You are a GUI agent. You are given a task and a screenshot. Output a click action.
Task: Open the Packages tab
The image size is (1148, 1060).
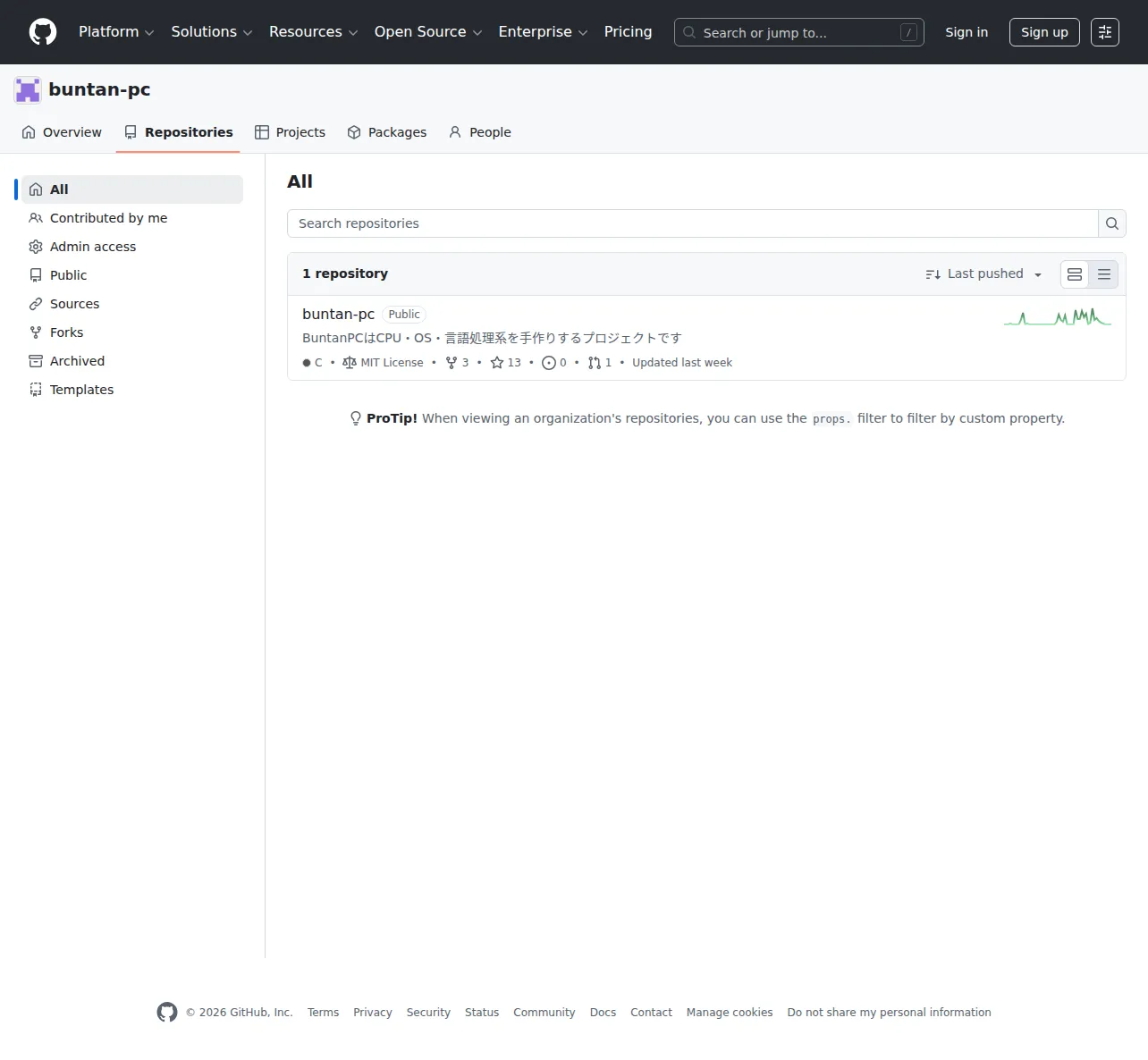pyautogui.click(x=387, y=132)
